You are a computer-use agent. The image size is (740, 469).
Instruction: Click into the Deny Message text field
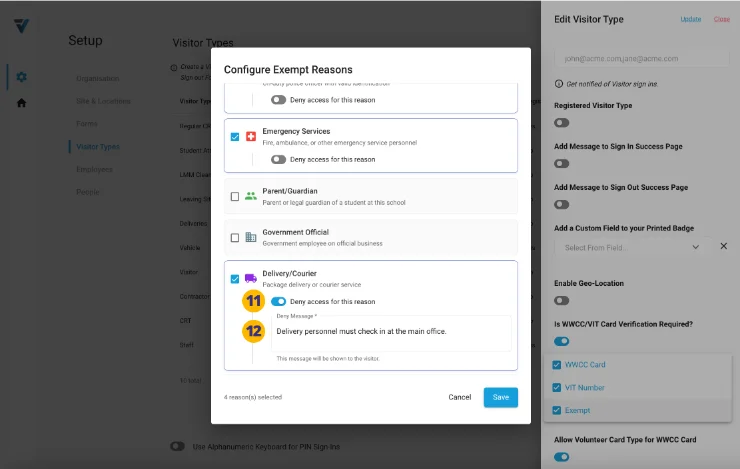point(390,331)
